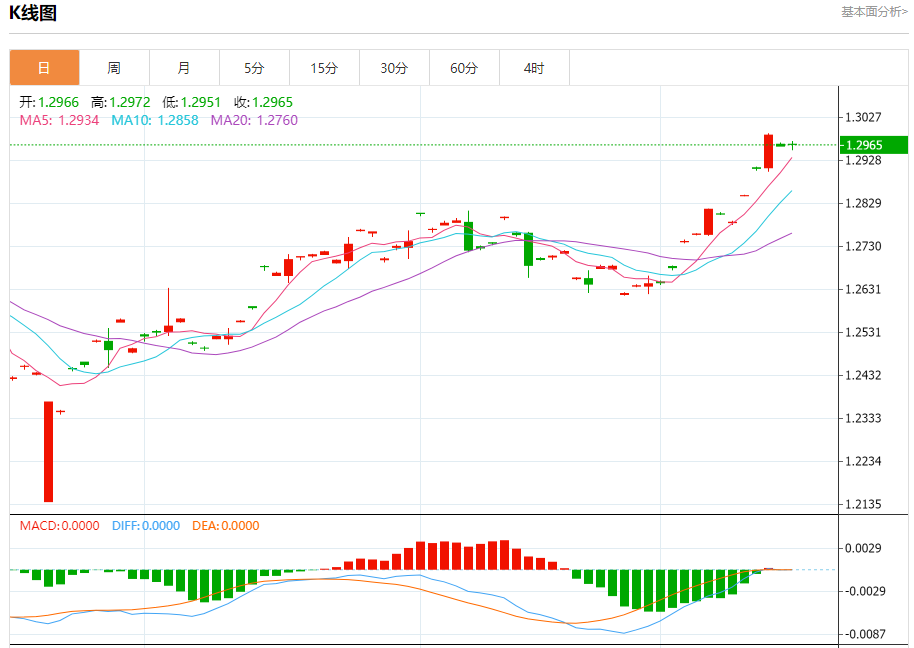Switch to the 周 weekly tab
The height and width of the screenshot is (648, 914).
pos(114,68)
